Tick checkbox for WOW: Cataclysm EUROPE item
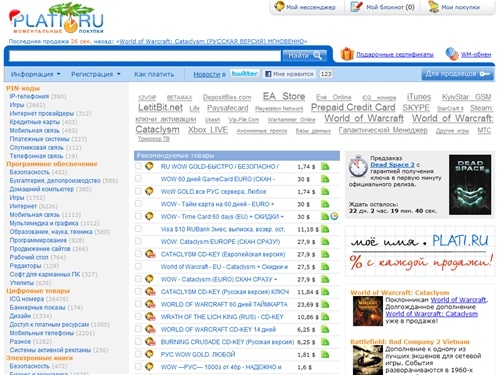This screenshot has height=375, width=500. 138,241
